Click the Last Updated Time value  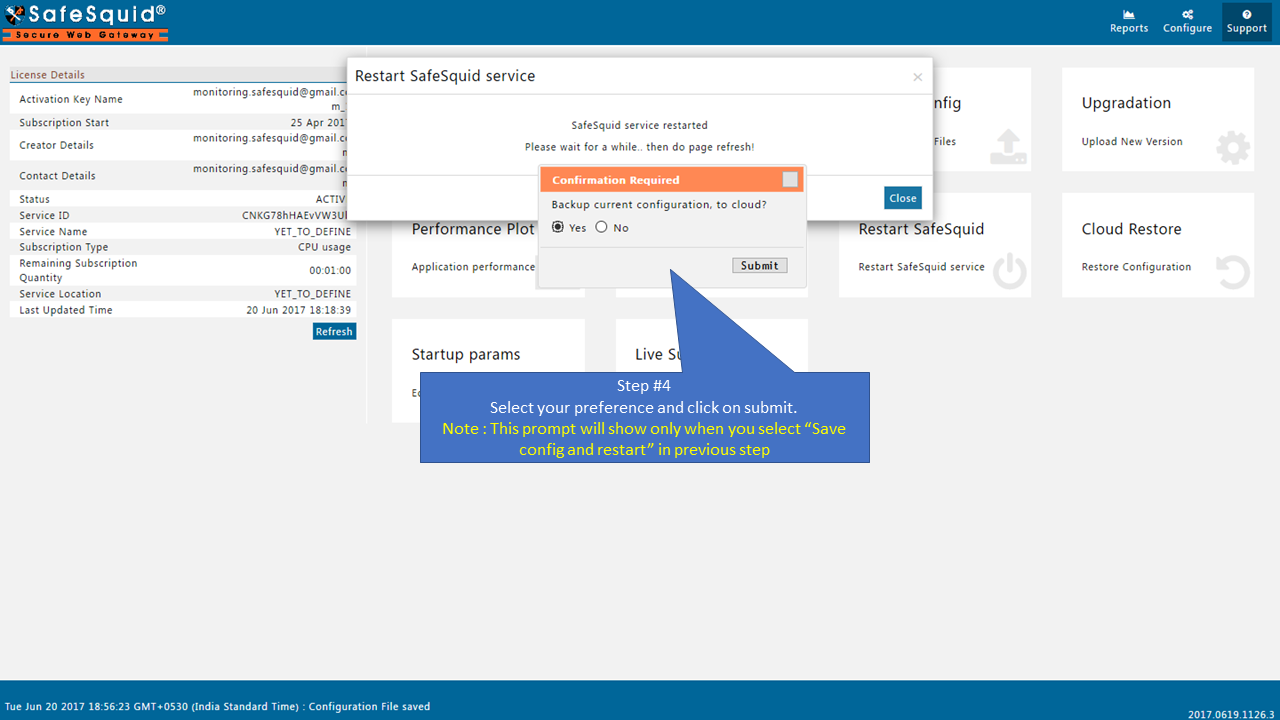click(x=299, y=310)
